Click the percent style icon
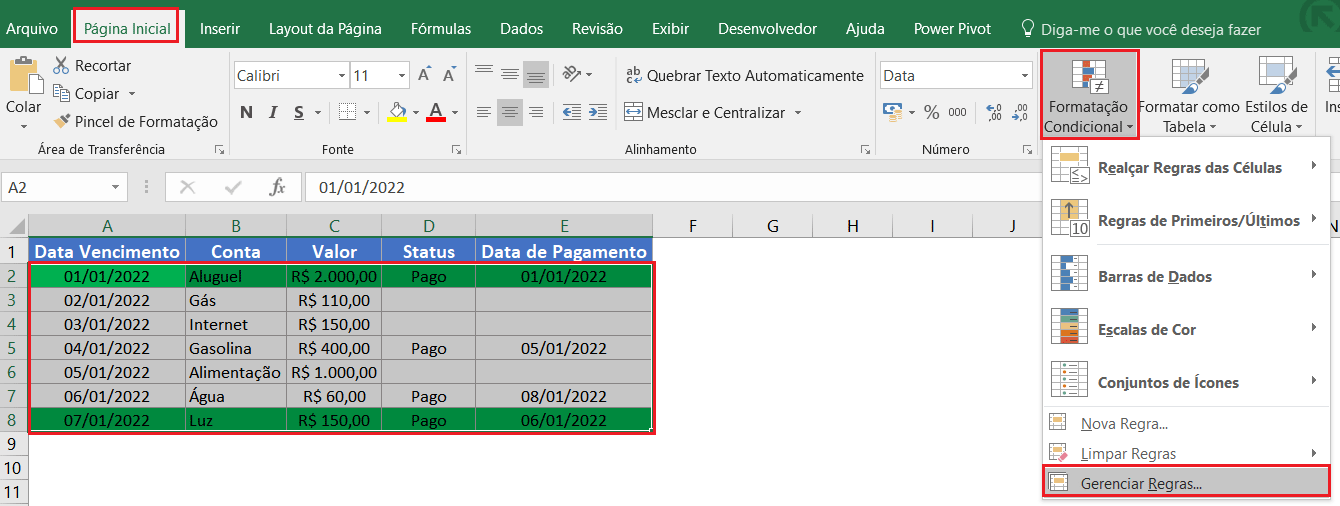The width and height of the screenshot is (1340, 506). (931, 112)
